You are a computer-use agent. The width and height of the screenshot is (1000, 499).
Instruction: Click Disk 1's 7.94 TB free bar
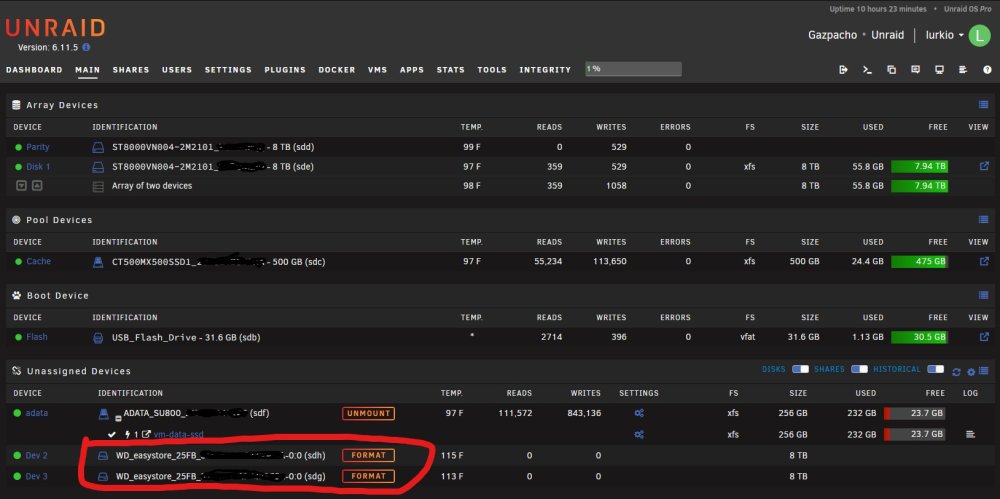pos(919,167)
